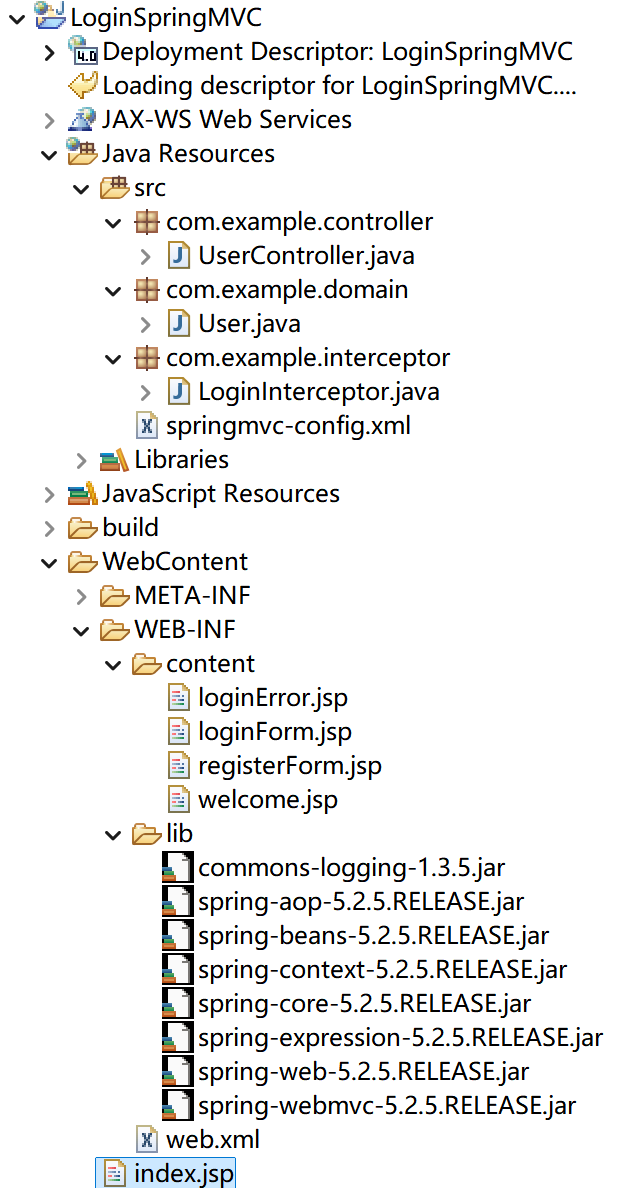Click the spring-core jar file icon
Image resolution: width=617 pixels, height=1188 pixels.
[176, 1003]
